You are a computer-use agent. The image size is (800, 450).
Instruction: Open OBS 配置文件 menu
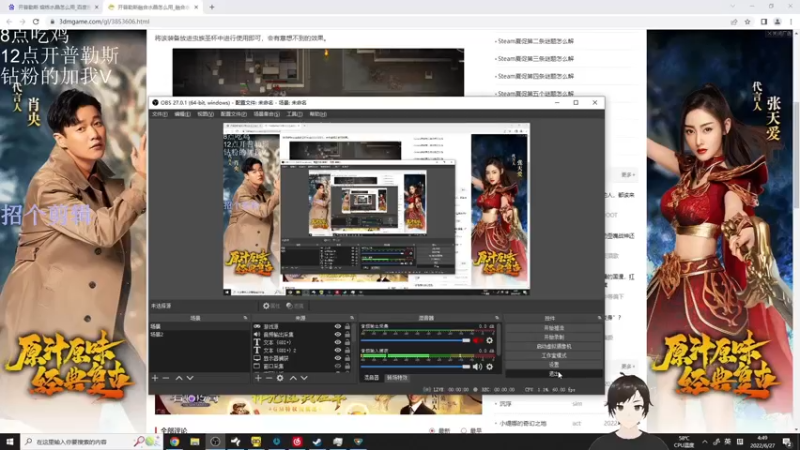coord(233,114)
